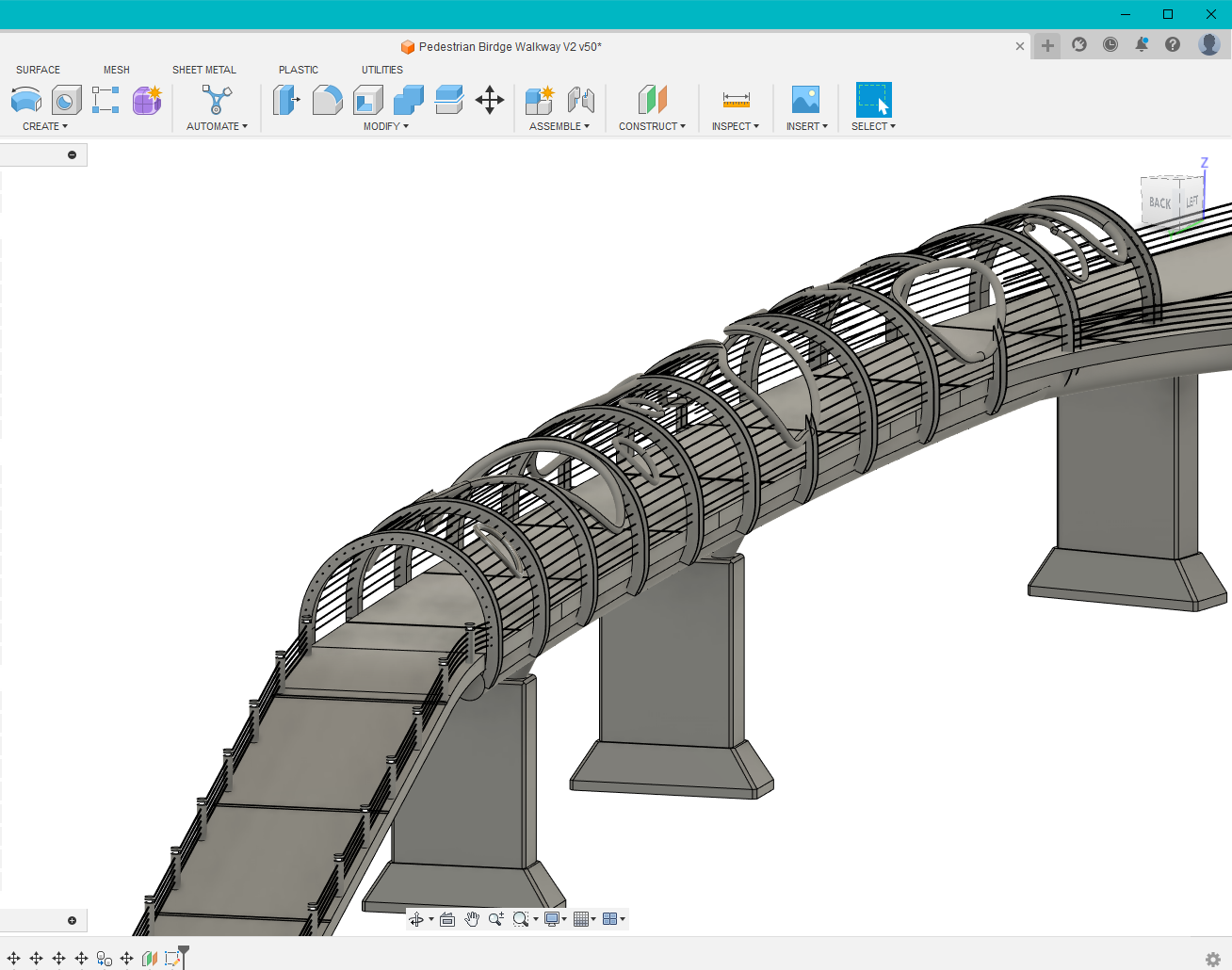Click the green Construct offset plane icon
Viewport: 1232px width, 970px height.
(x=651, y=99)
